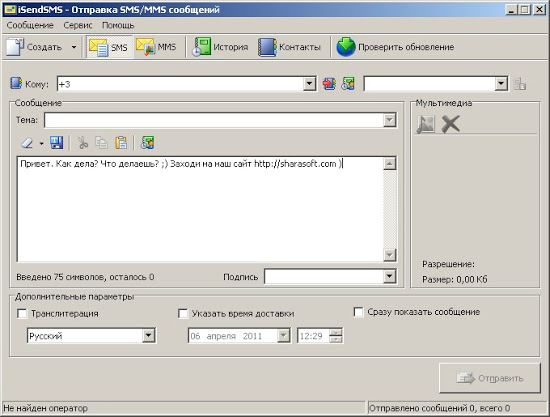Click the SMS mode toolbar icon
This screenshot has height=417, width=550.
[x=98, y=47]
